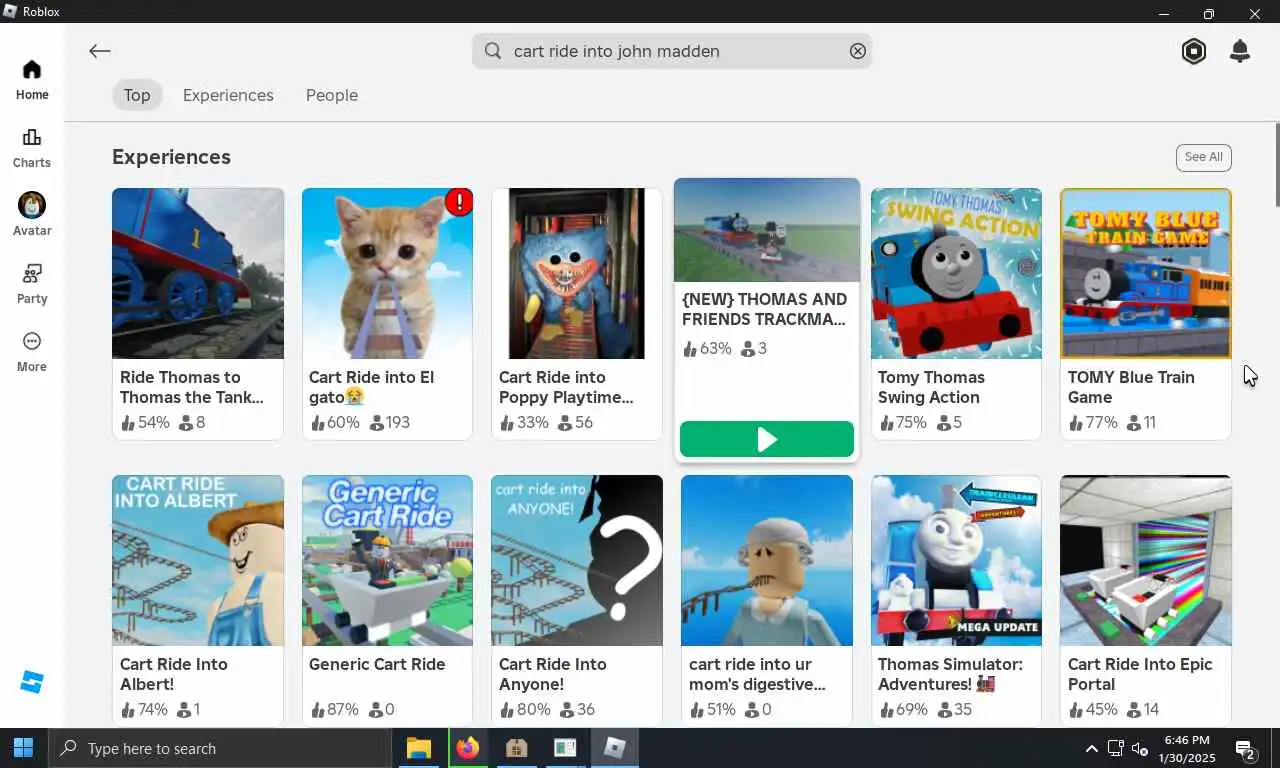Click the vertical scrollbar thumb
1280x768 pixels.
[x=1276, y=165]
